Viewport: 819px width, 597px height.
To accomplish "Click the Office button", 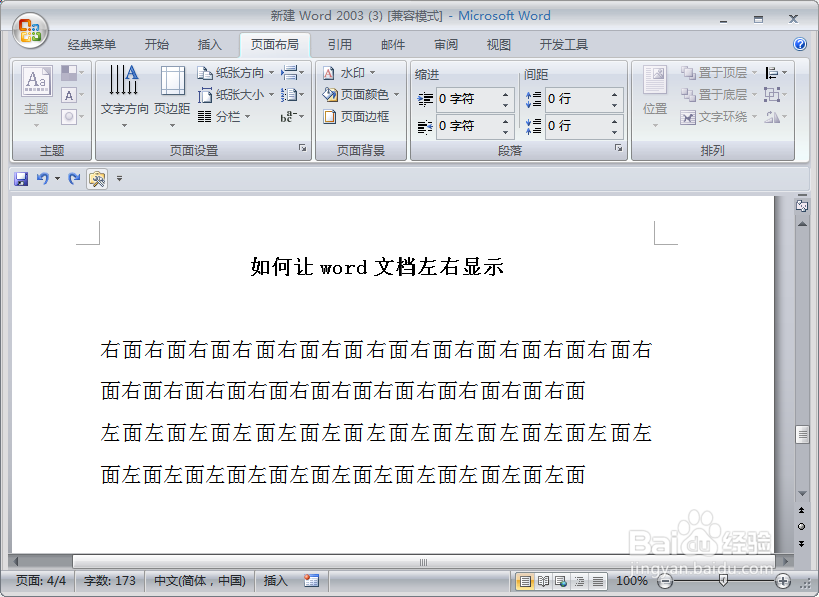I will 29,29.
